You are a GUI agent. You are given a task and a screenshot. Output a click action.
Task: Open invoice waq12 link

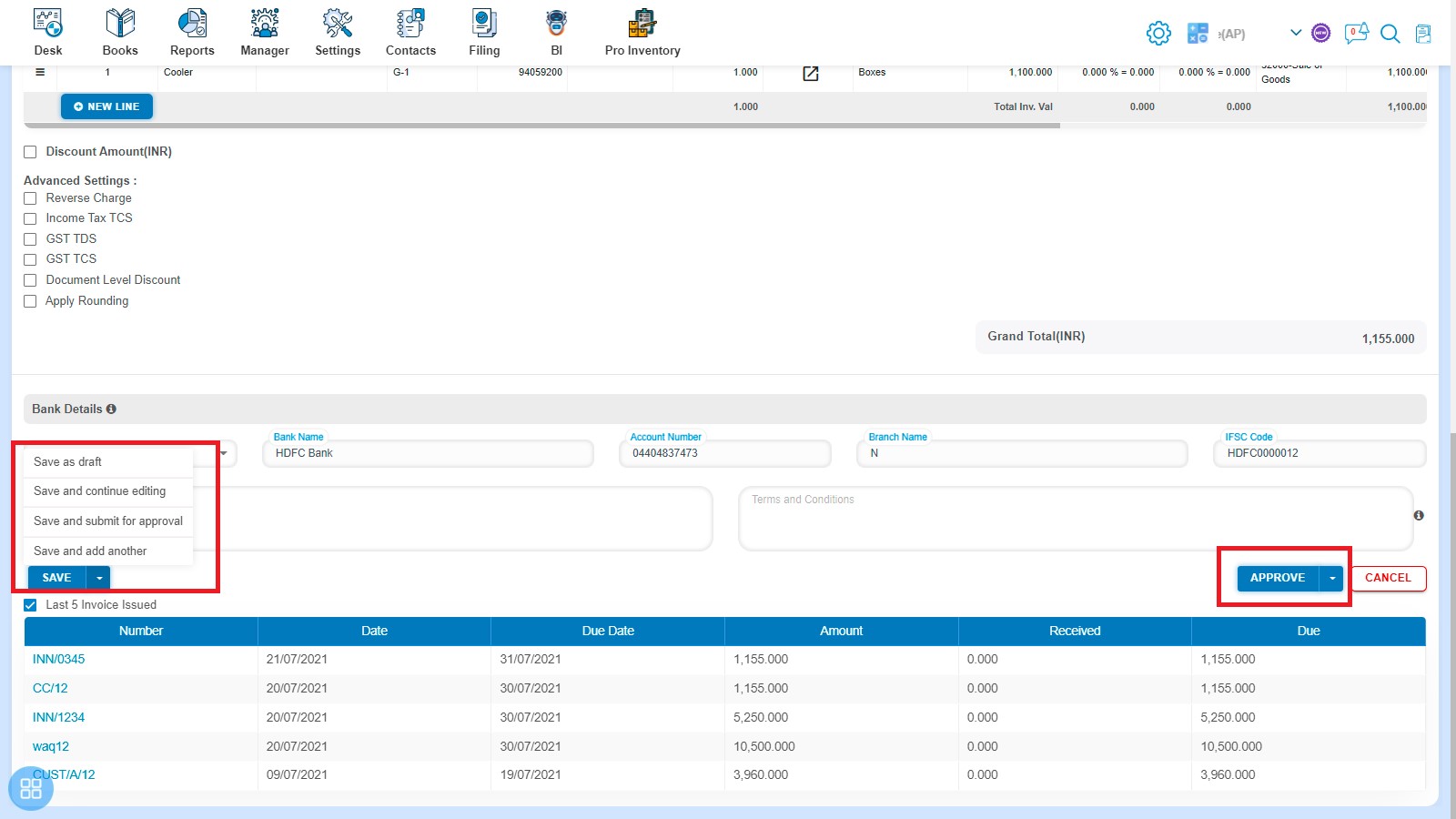pos(51,747)
